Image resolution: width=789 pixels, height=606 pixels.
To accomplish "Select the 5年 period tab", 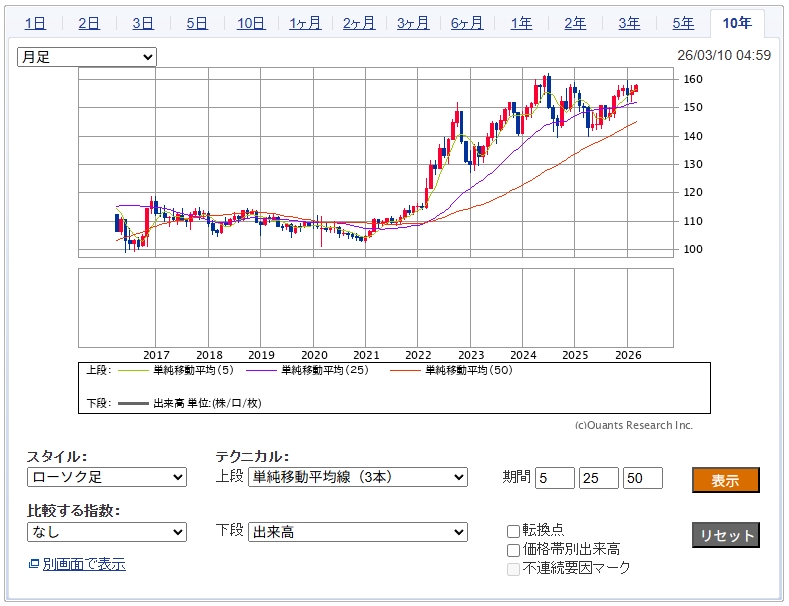I will point(683,23).
